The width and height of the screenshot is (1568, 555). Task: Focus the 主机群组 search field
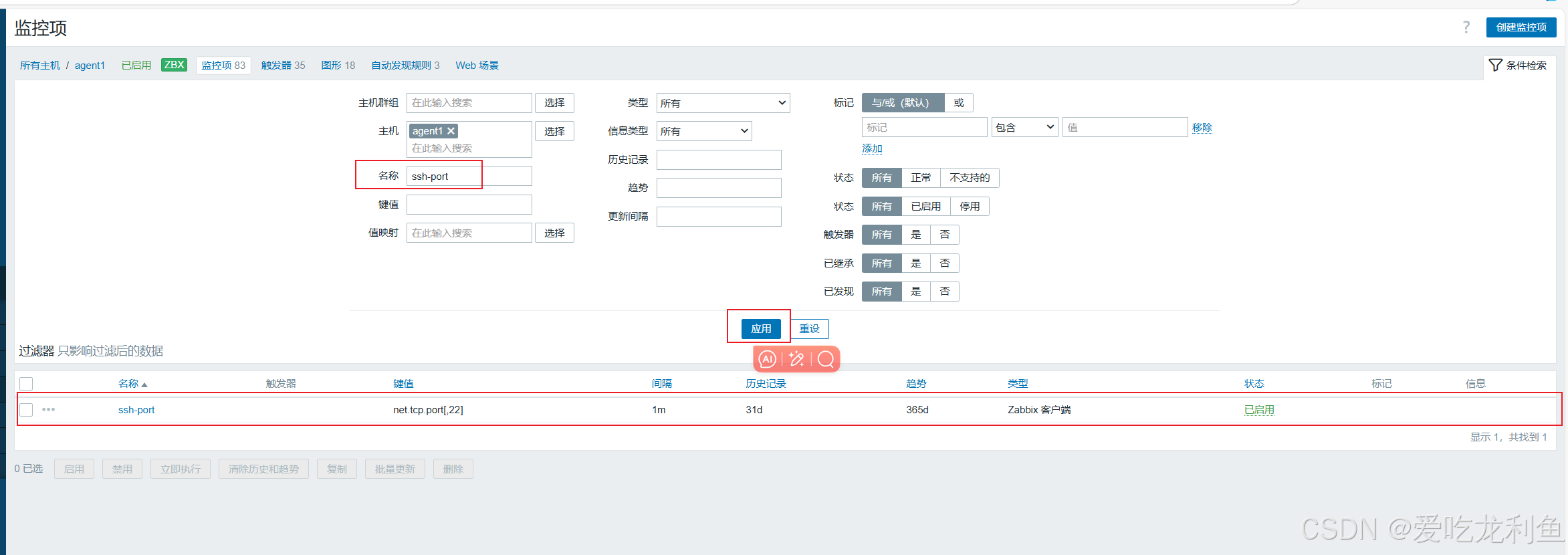(x=469, y=102)
